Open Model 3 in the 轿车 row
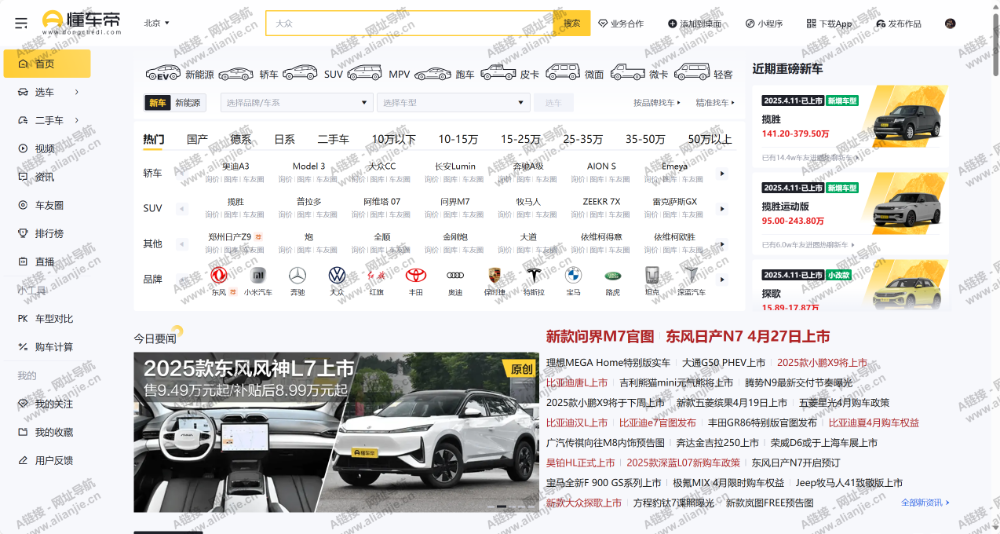 coord(309,167)
